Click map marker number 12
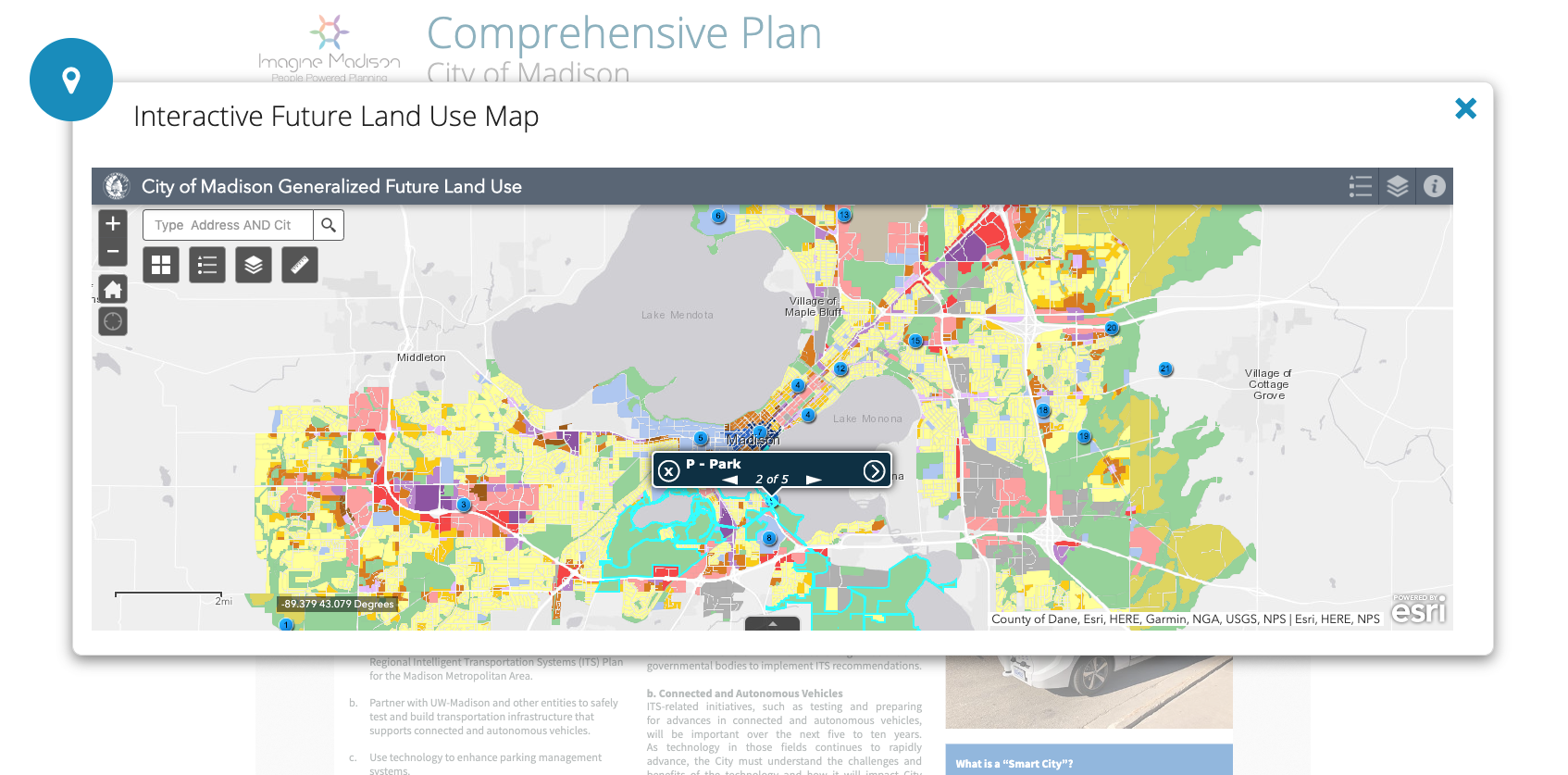 (x=840, y=369)
